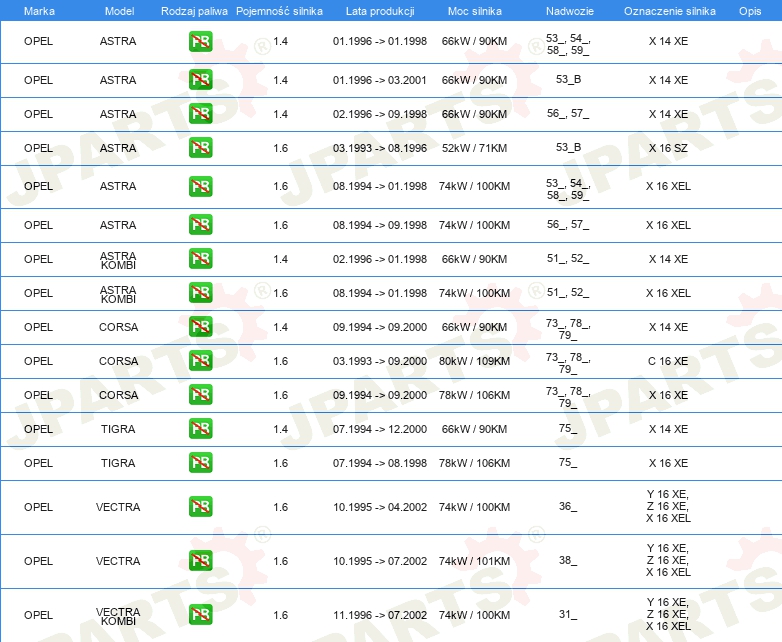Screen dimensions: 782x642
Task: Click production years 08.1994 -> 09.1998
Action: click(380, 225)
